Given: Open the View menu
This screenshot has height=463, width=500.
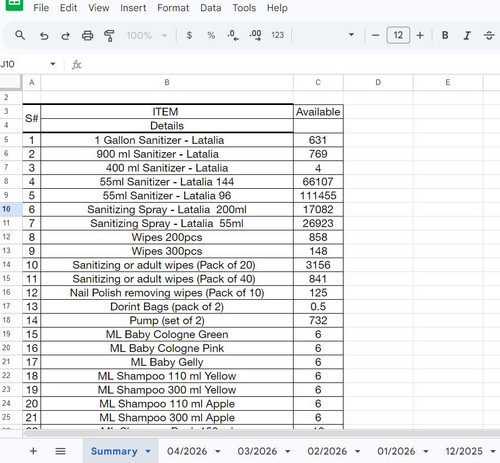Looking at the screenshot, I should [x=99, y=8].
